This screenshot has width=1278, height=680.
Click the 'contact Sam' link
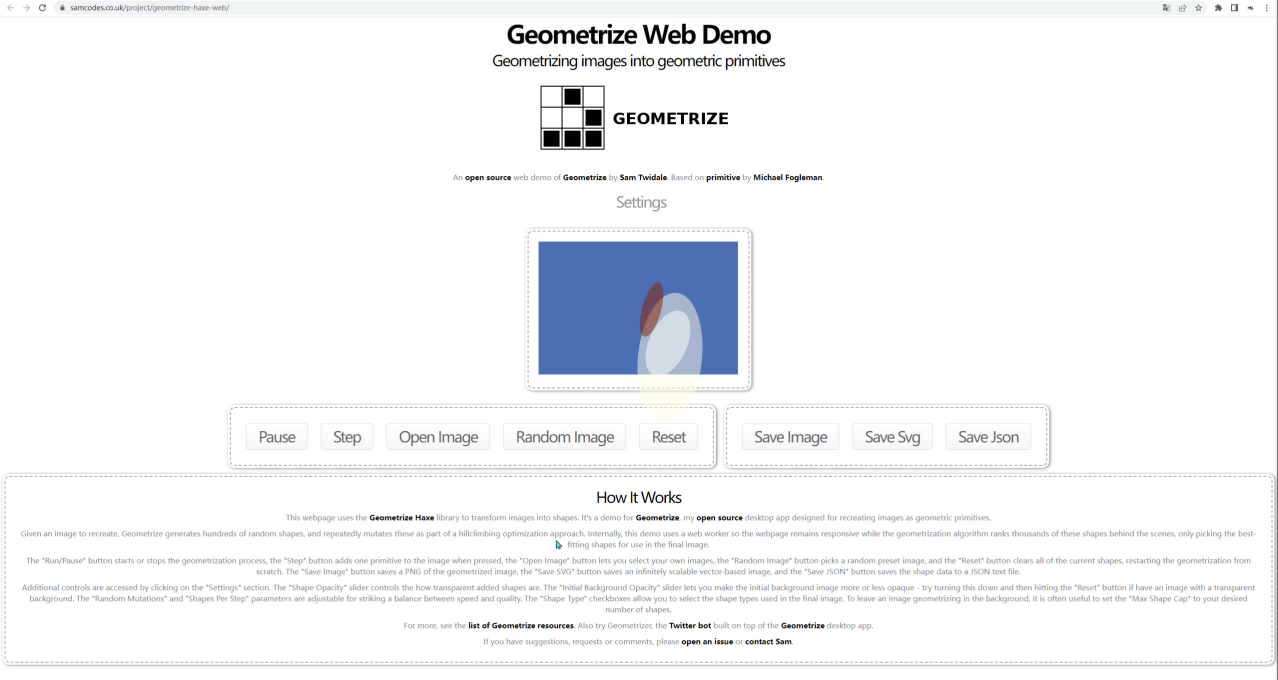(769, 642)
